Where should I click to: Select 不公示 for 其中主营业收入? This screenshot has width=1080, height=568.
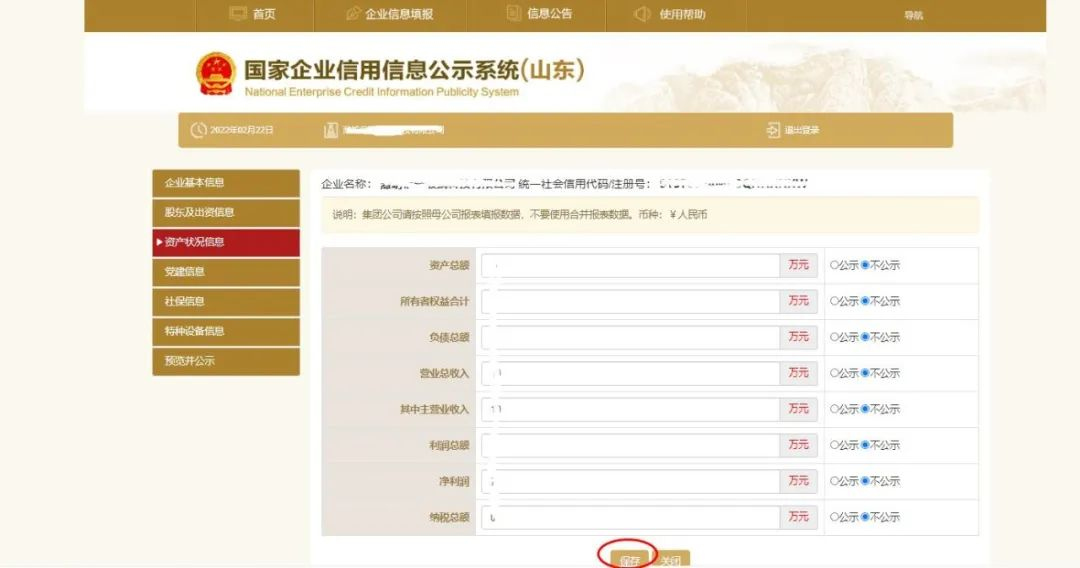tap(865, 409)
